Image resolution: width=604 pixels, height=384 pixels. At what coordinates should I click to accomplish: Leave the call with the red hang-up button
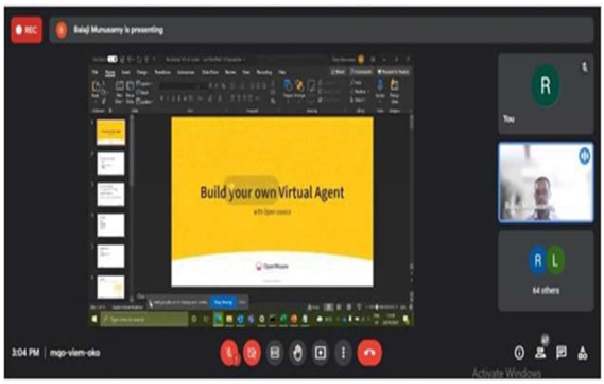pyautogui.click(x=370, y=352)
